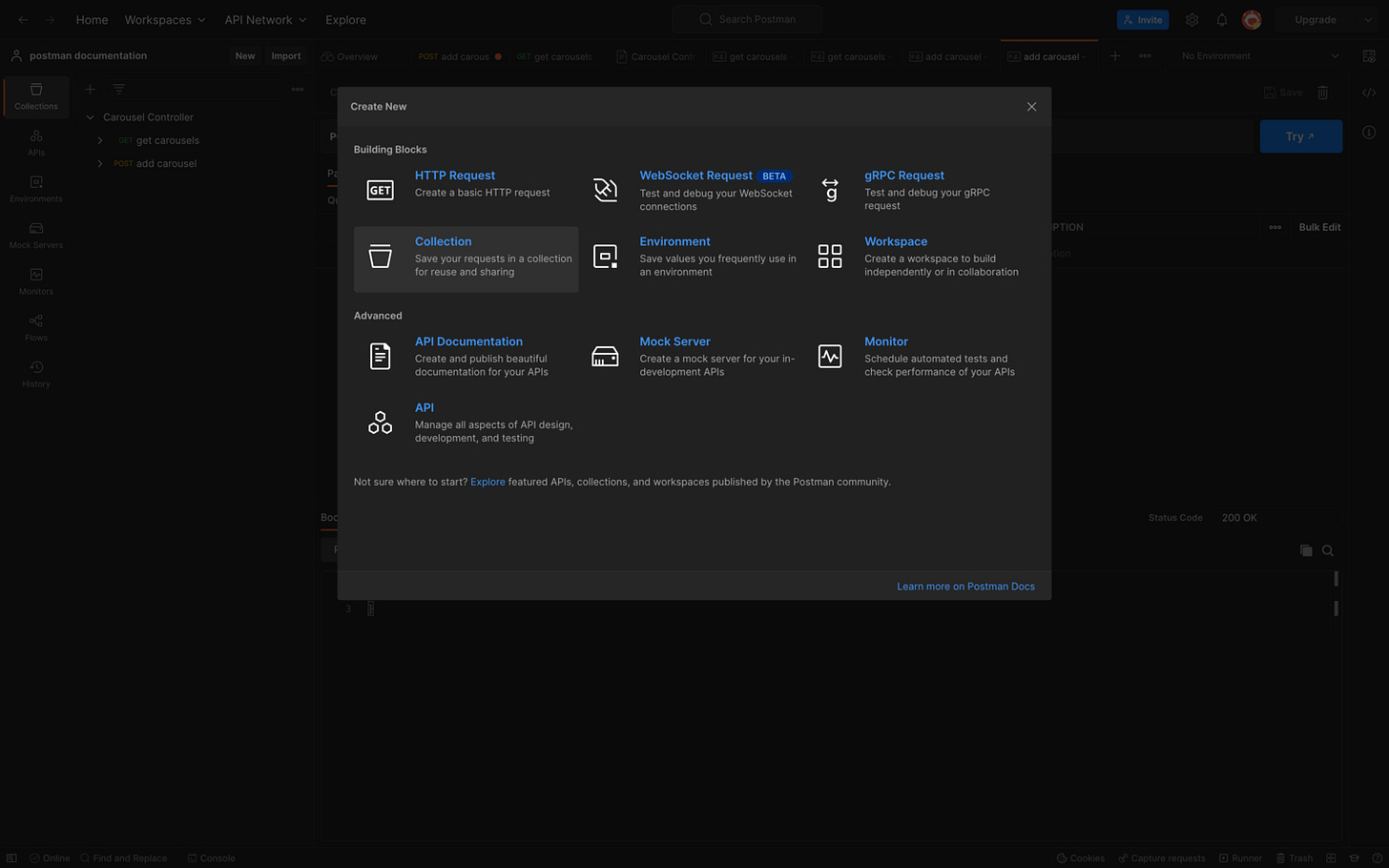This screenshot has height=868, width=1389.
Task: Click the Import button
Action: [x=286, y=56]
